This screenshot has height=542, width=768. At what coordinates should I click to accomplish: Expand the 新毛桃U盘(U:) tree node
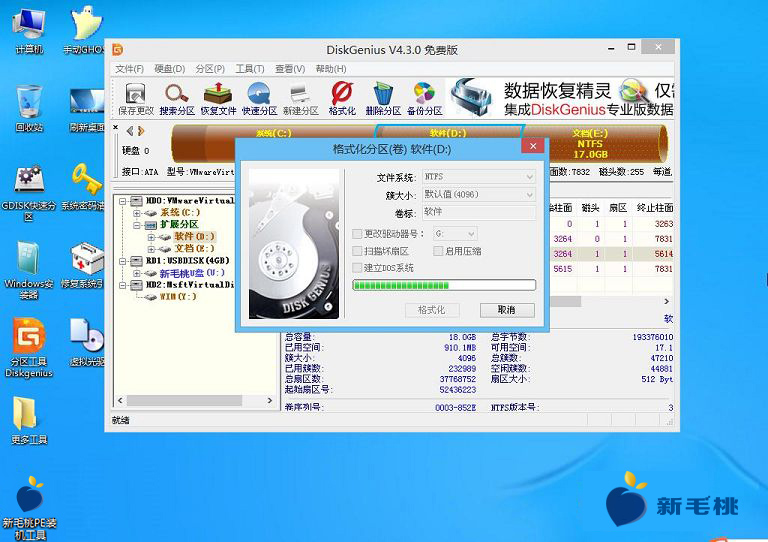pyautogui.click(x=137, y=273)
